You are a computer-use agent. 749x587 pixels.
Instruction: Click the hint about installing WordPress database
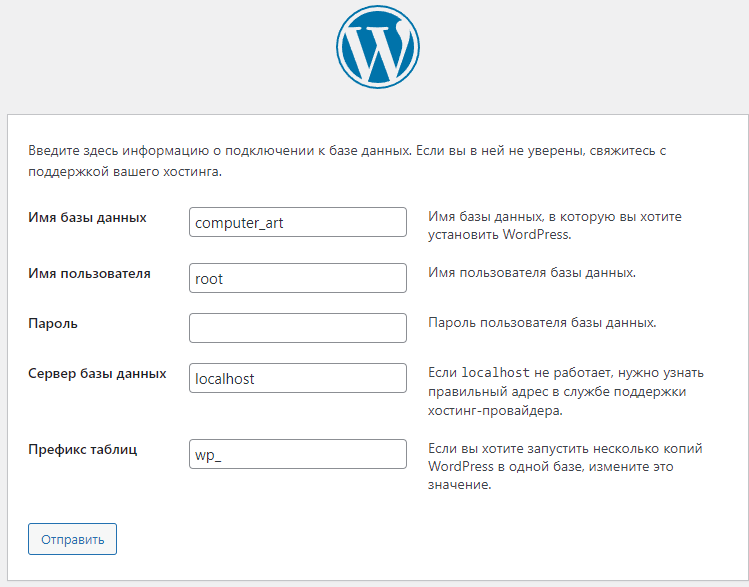555,225
